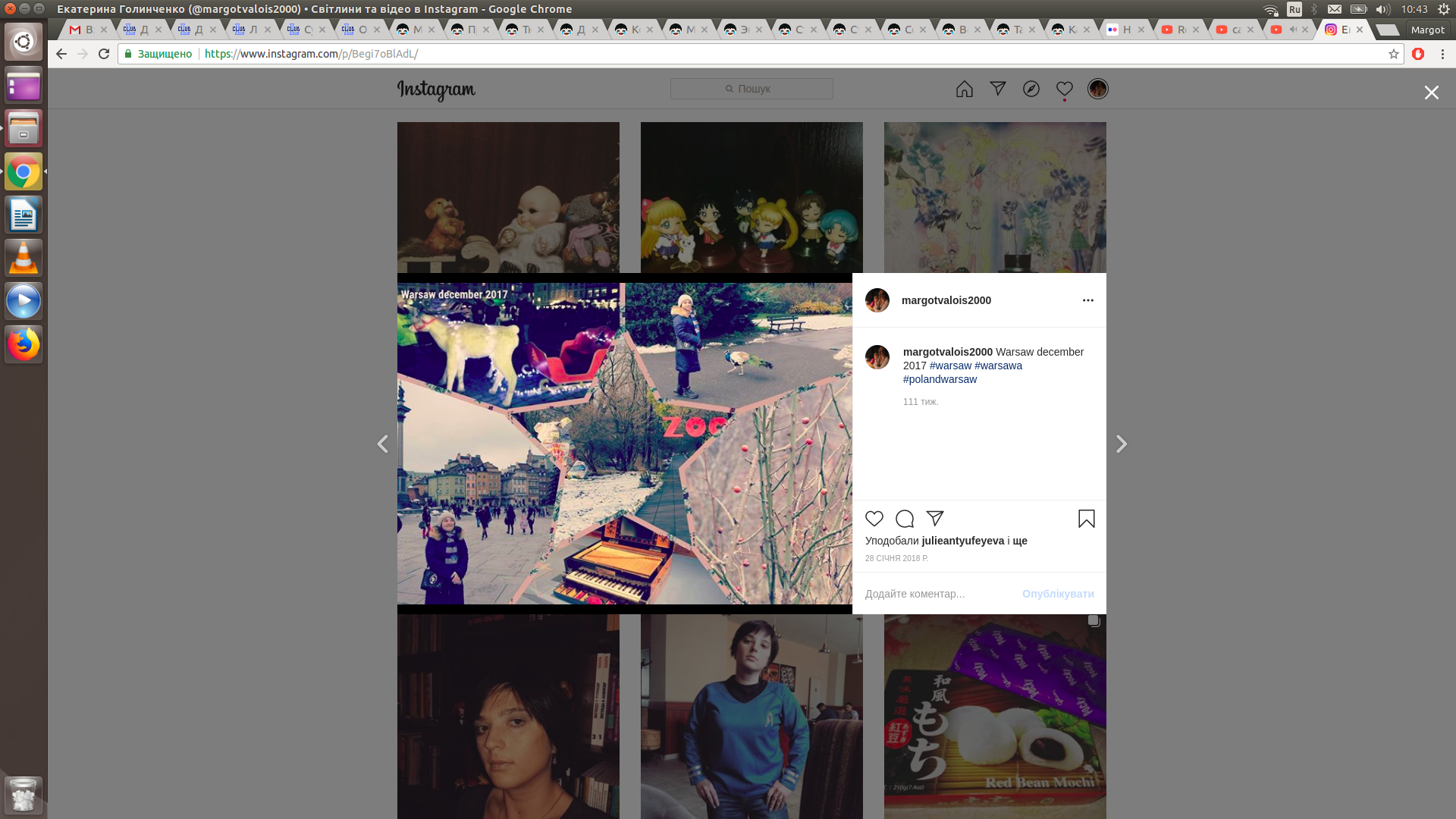Screen dimensions: 1456x819
Task: Share post using paper plane icon
Action: (935, 519)
